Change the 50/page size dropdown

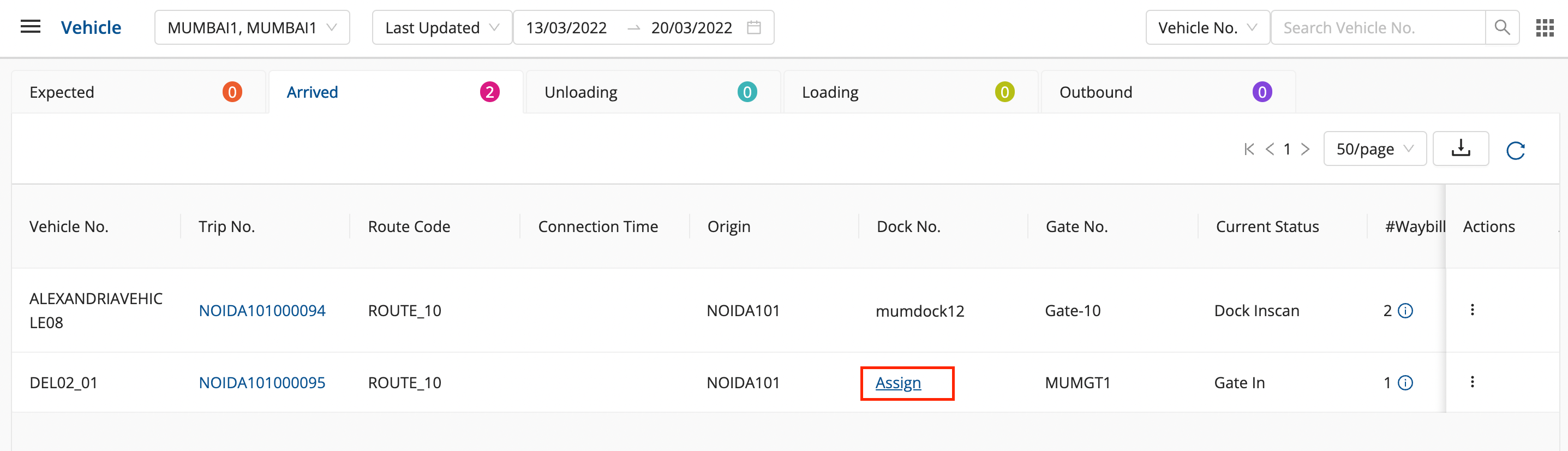coord(1374,149)
